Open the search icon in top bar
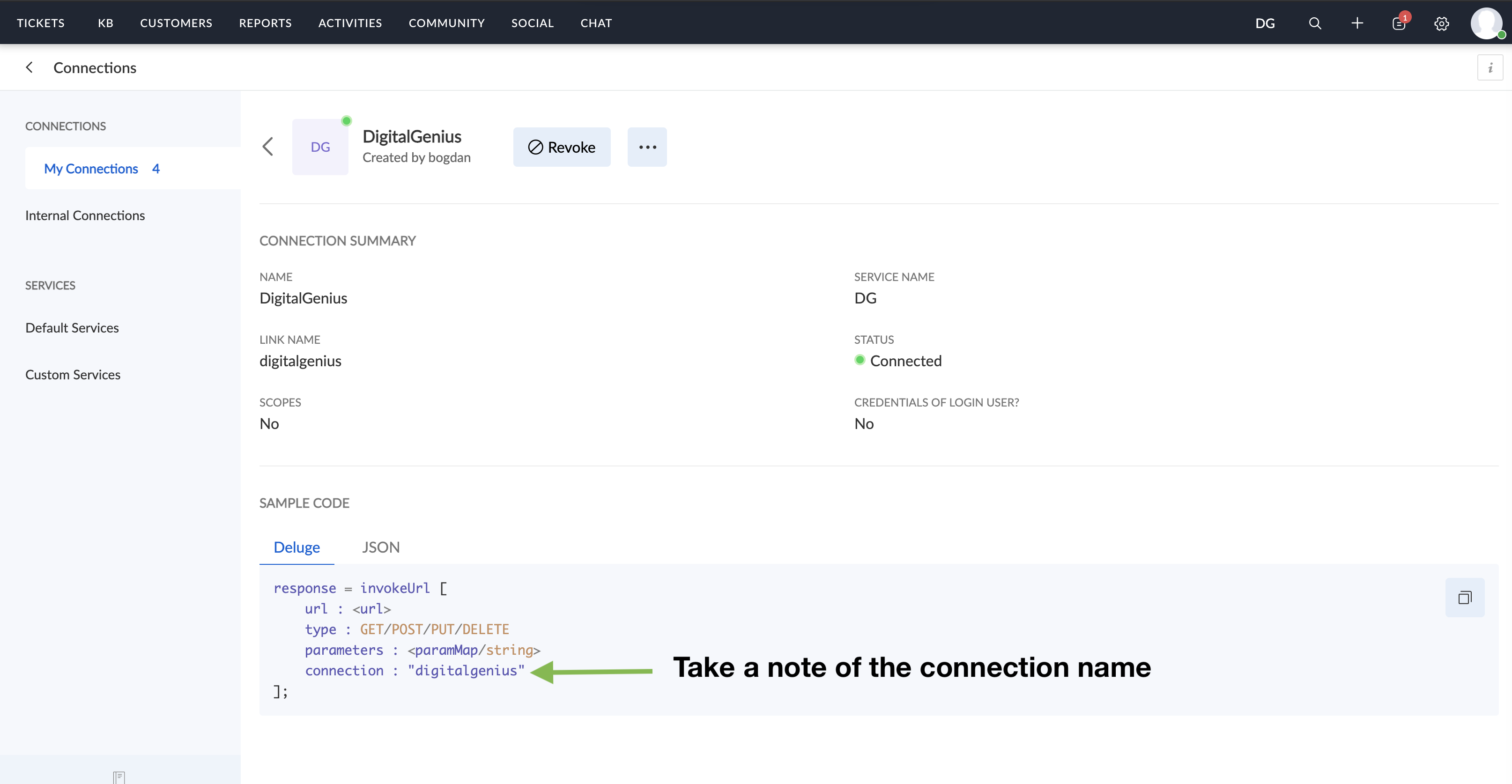This screenshot has height=784, width=1512. (1315, 23)
